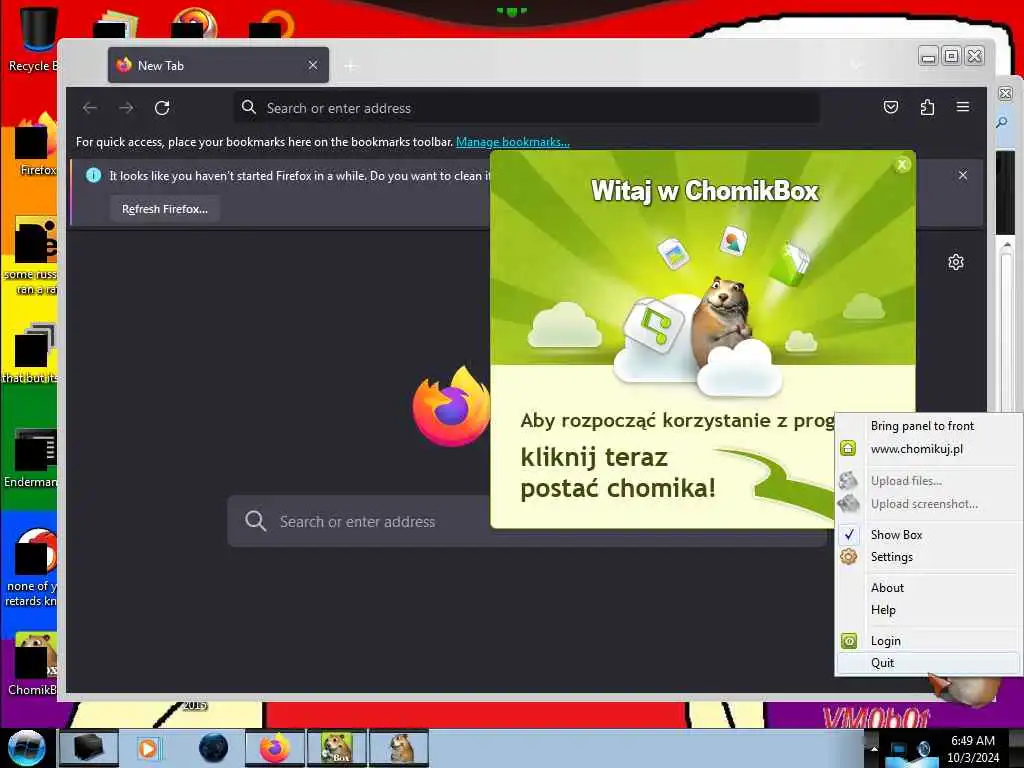
Task: Open the Manage bookmarks... link
Action: (x=513, y=142)
